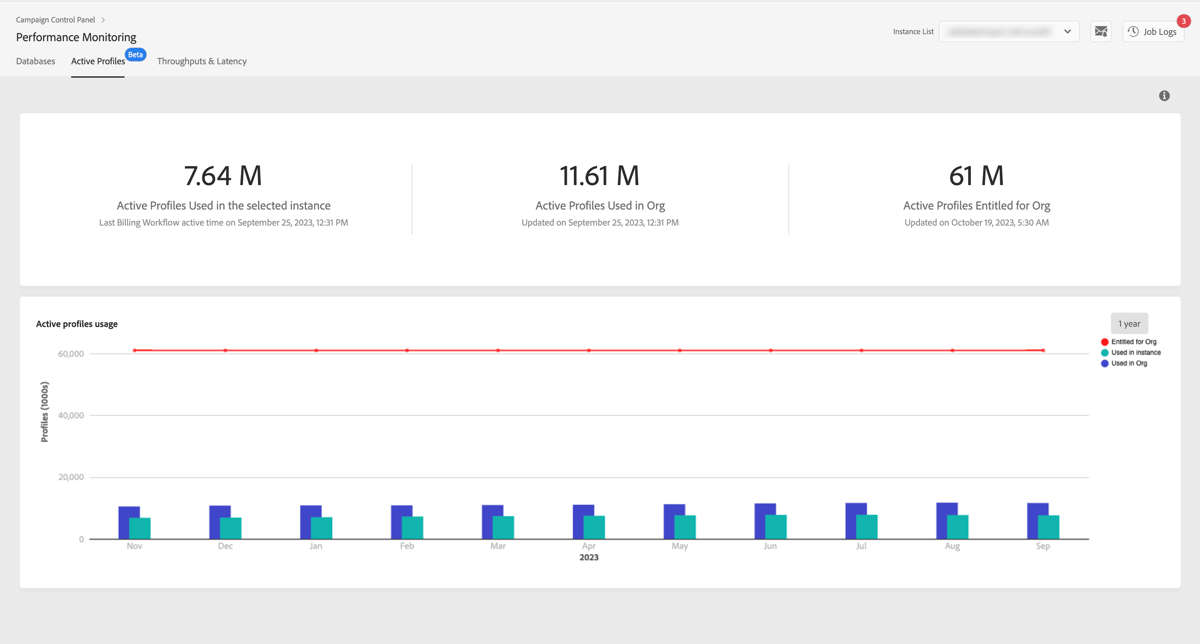
Task: Click the red entitlement trend line
Action: tap(590, 351)
